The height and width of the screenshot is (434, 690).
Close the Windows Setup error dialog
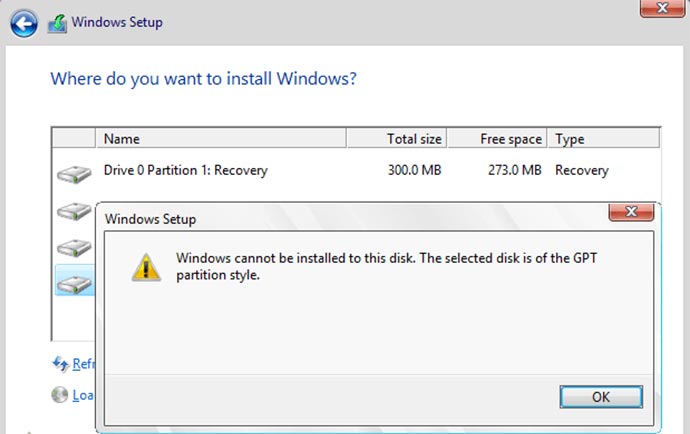631,213
